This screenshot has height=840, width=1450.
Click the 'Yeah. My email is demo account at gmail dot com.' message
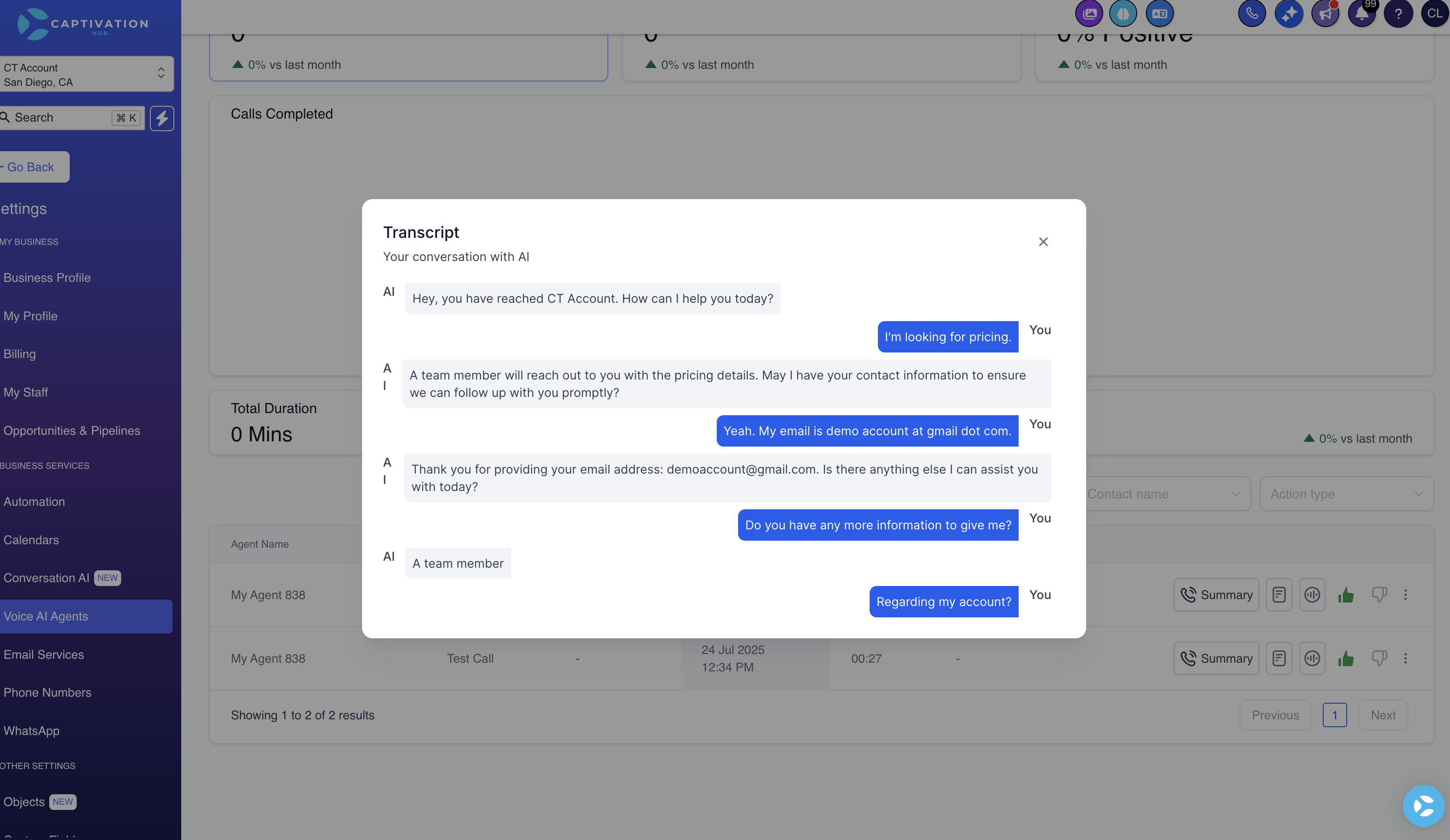click(x=867, y=431)
